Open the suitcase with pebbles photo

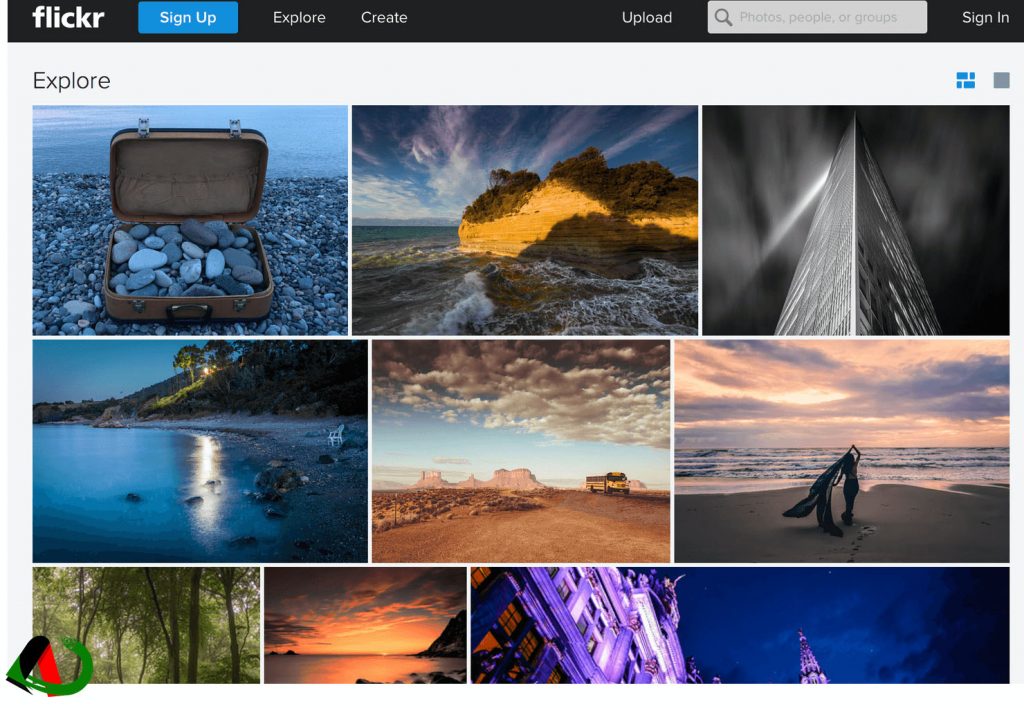190,220
